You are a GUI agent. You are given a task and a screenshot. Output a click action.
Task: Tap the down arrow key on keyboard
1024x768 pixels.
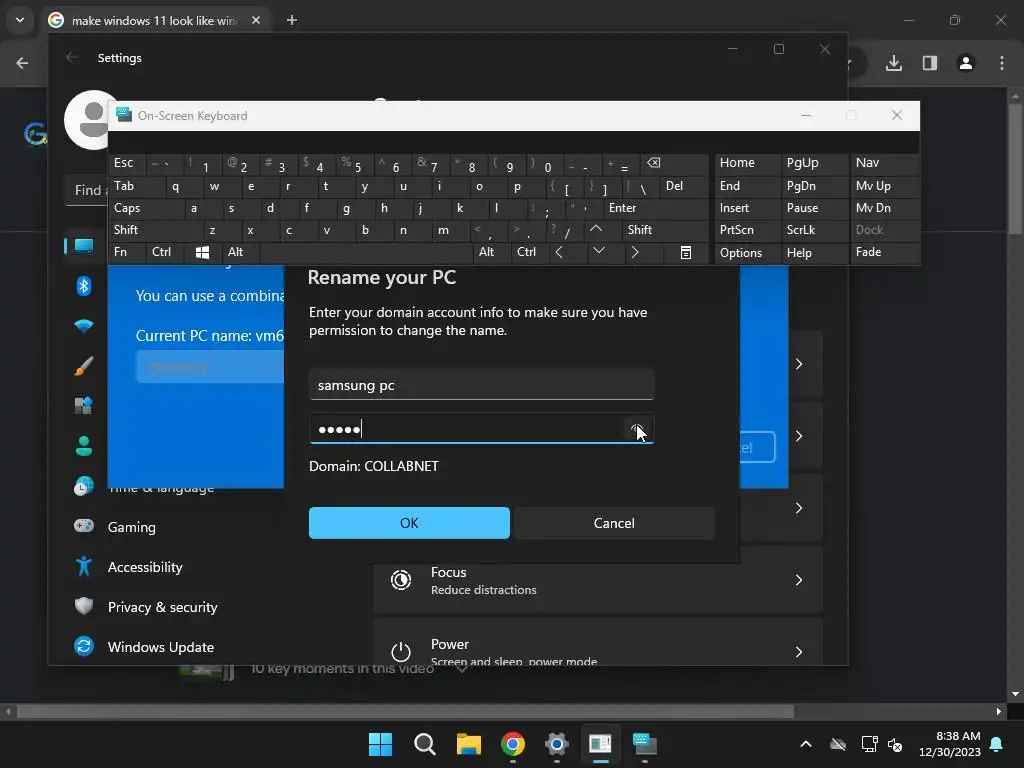pyautogui.click(x=599, y=252)
